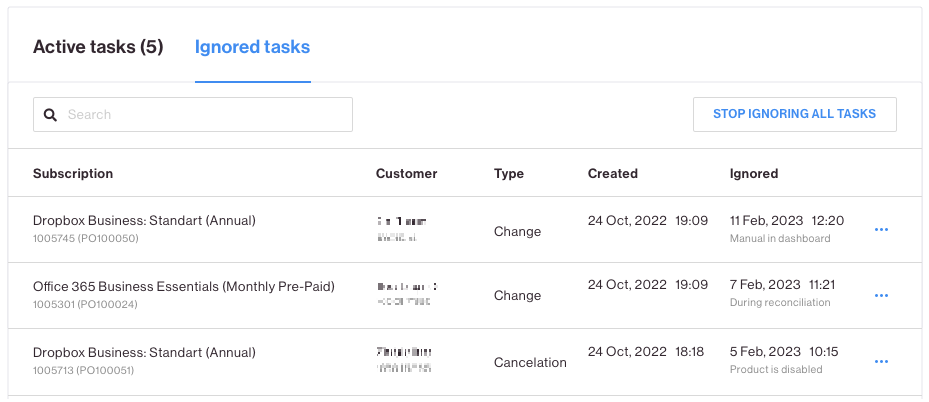Switch to the Active tasks (5) tab

click(98, 47)
